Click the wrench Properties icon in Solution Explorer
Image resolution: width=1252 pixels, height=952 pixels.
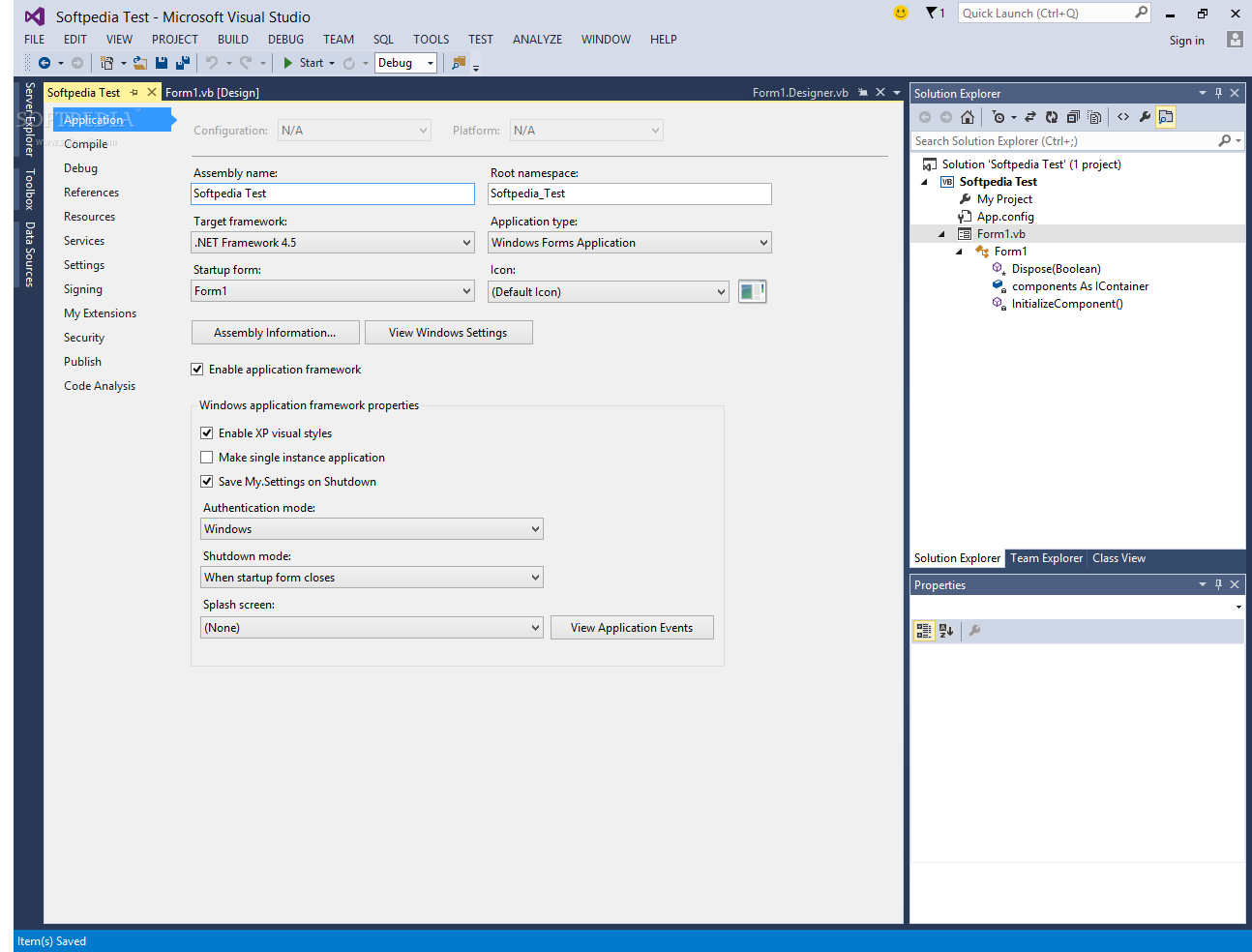pos(1145,117)
